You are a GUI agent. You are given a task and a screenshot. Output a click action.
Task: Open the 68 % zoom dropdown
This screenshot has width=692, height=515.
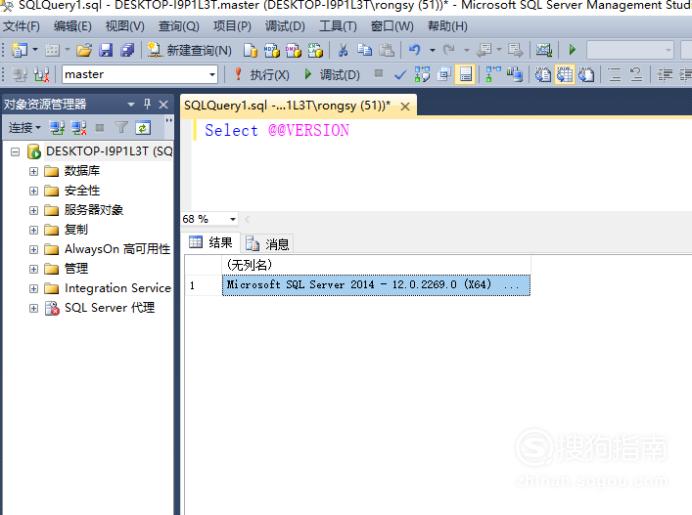click(233, 219)
